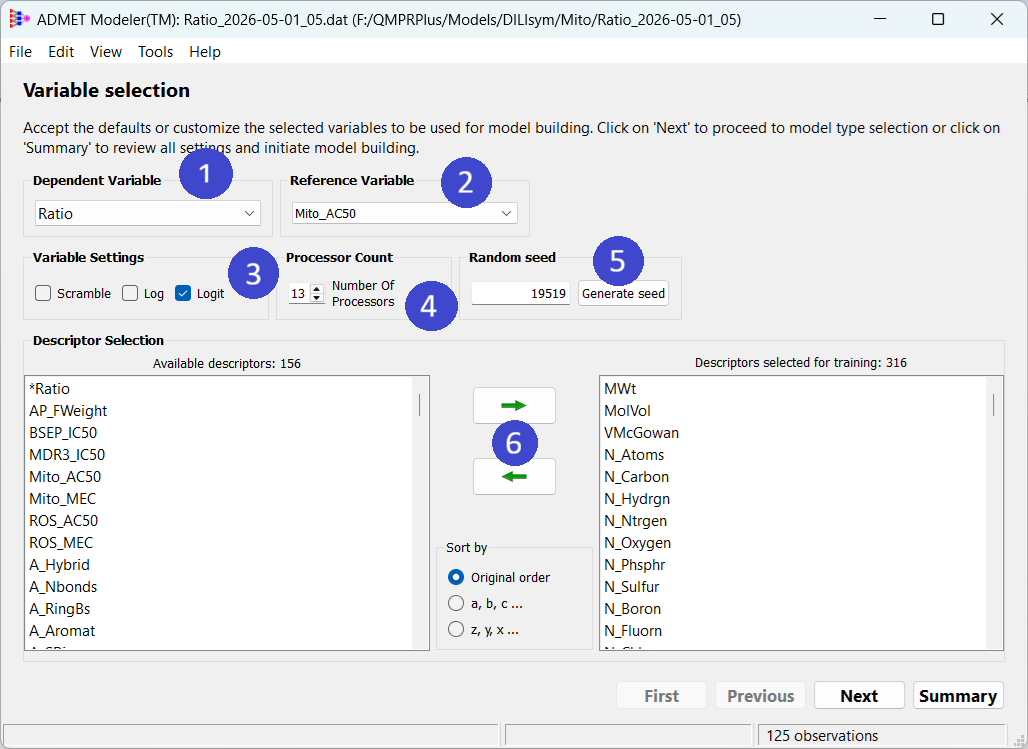Viewport: 1028px width, 749px height.
Task: Open the Edit menu
Action: 61,52
